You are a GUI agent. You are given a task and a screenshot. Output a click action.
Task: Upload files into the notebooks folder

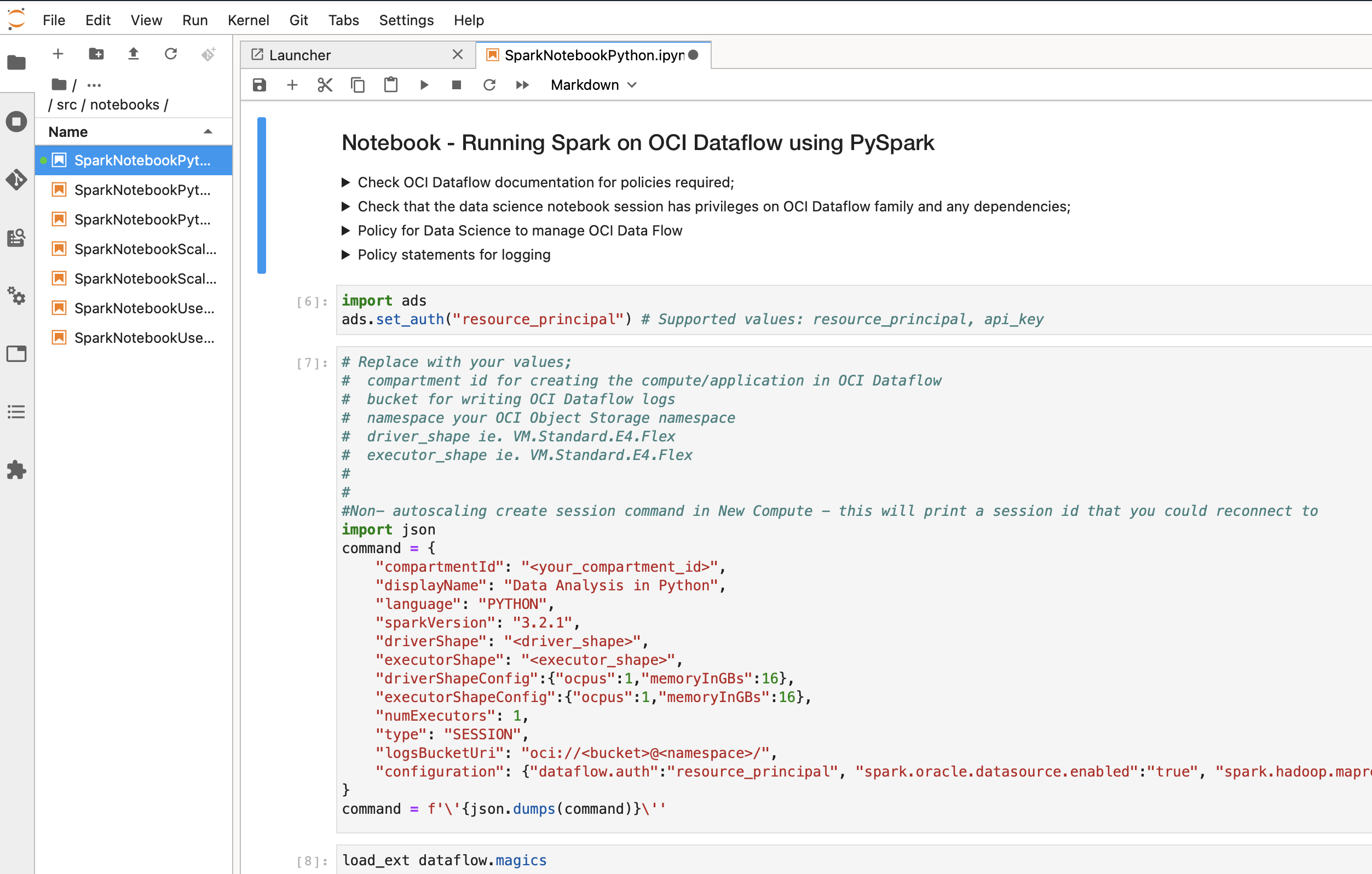tap(132, 54)
